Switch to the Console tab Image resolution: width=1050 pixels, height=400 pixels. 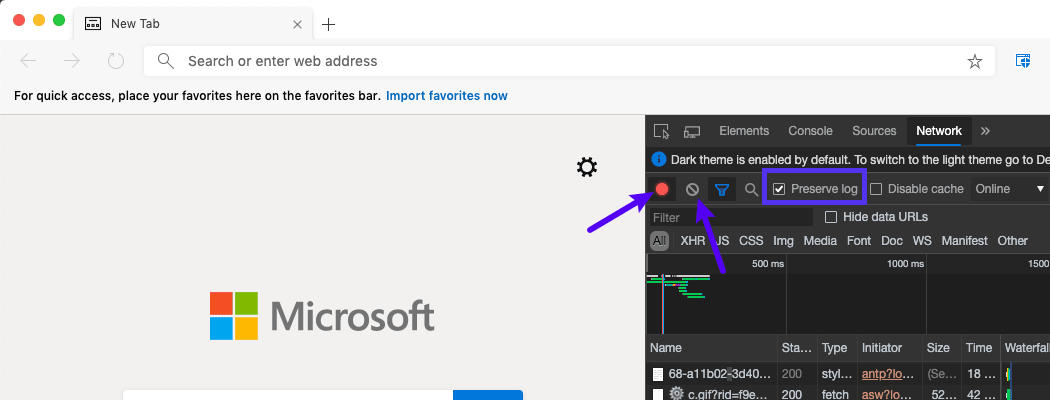(810, 131)
